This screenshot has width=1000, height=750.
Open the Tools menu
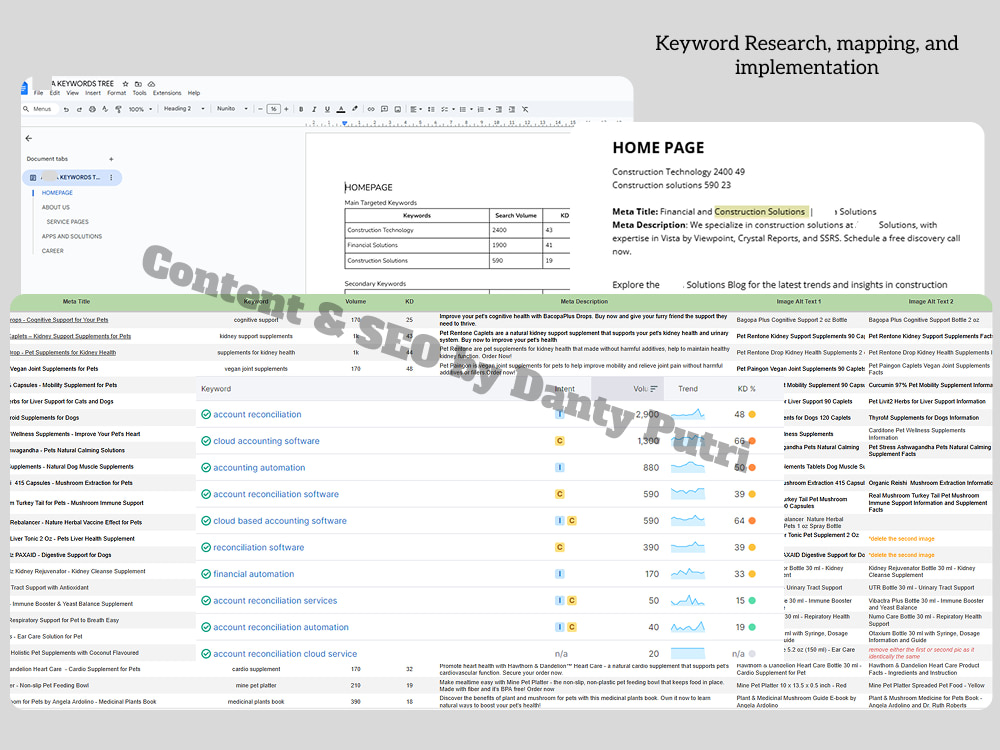click(x=140, y=93)
